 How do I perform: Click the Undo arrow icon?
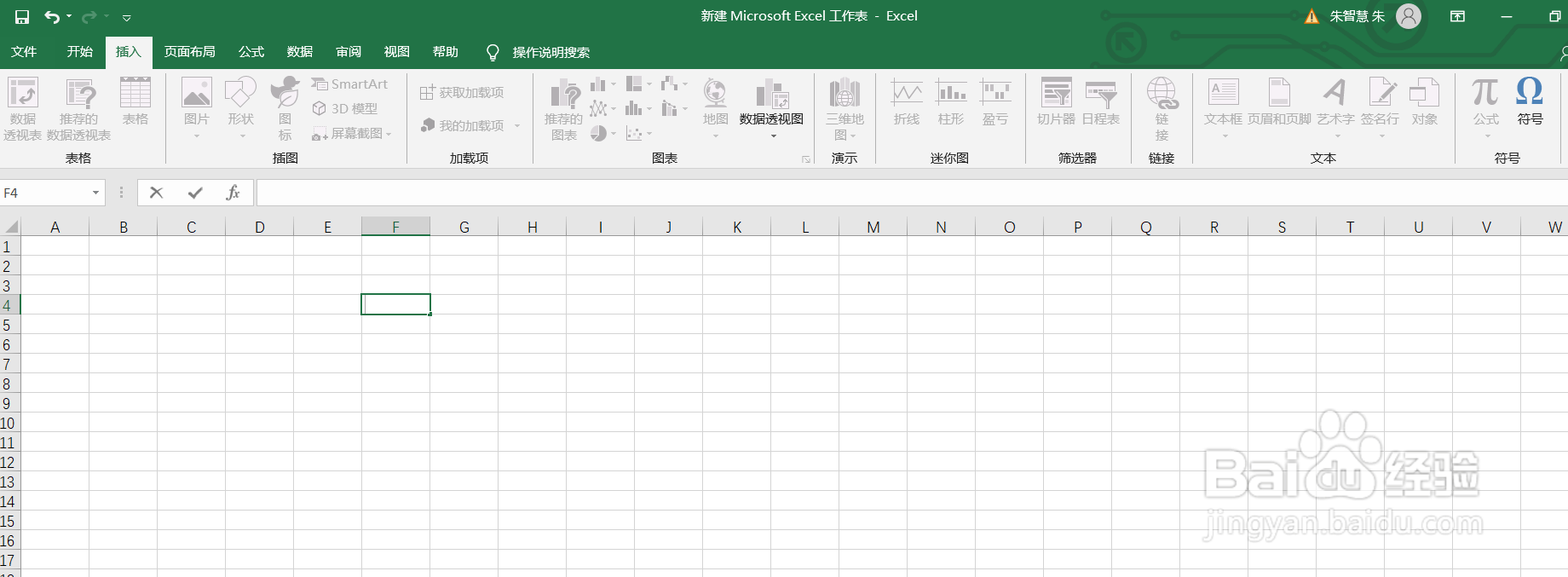click(52, 17)
